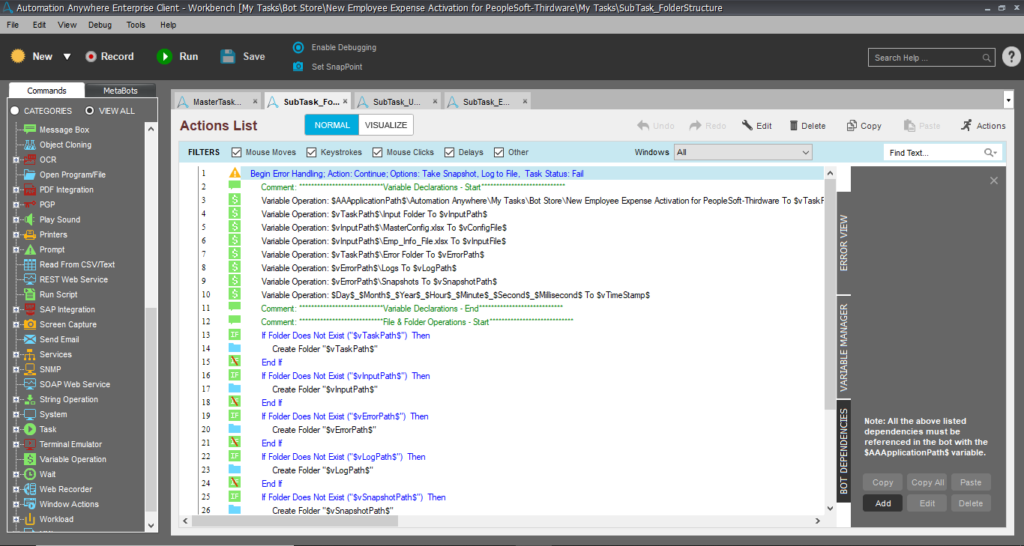Screen dimensions: 1024x546
Task: Click the Delete trash icon in Actions List
Action: pos(794,126)
